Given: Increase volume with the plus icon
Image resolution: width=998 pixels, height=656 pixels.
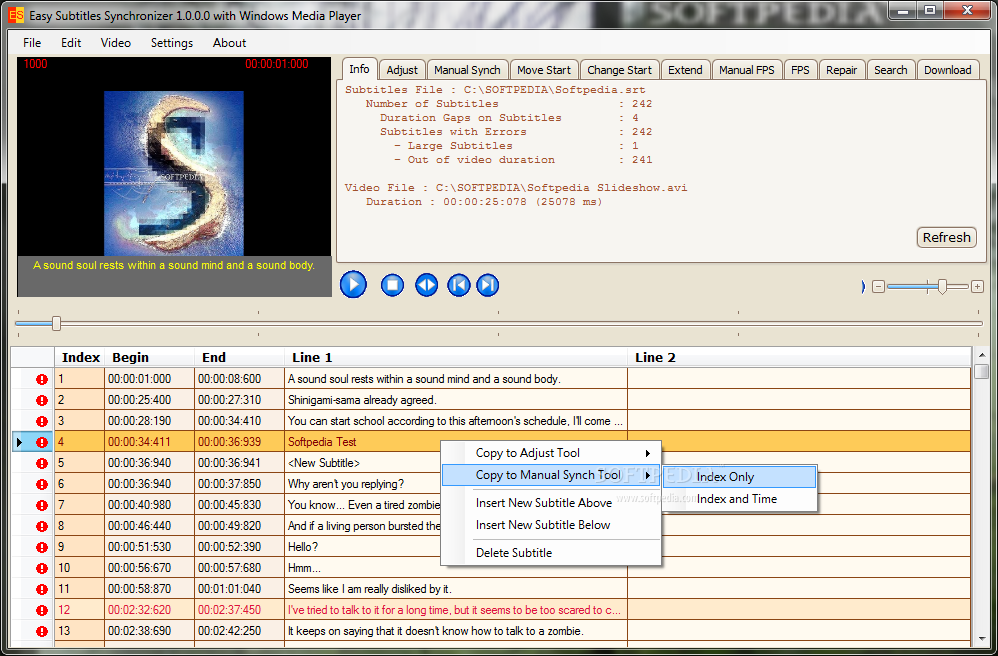Looking at the screenshot, I should tap(977, 287).
